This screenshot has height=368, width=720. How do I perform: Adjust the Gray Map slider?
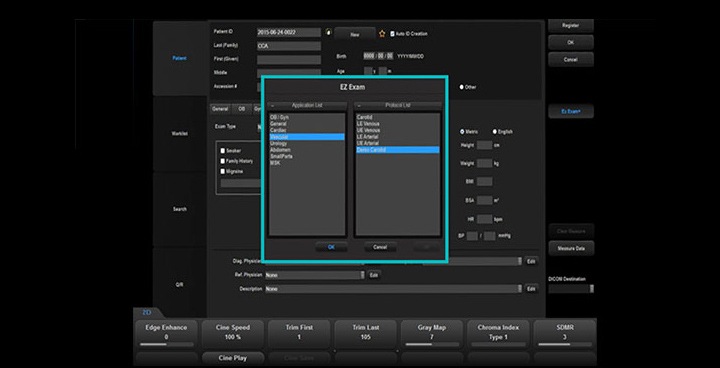pos(432,344)
